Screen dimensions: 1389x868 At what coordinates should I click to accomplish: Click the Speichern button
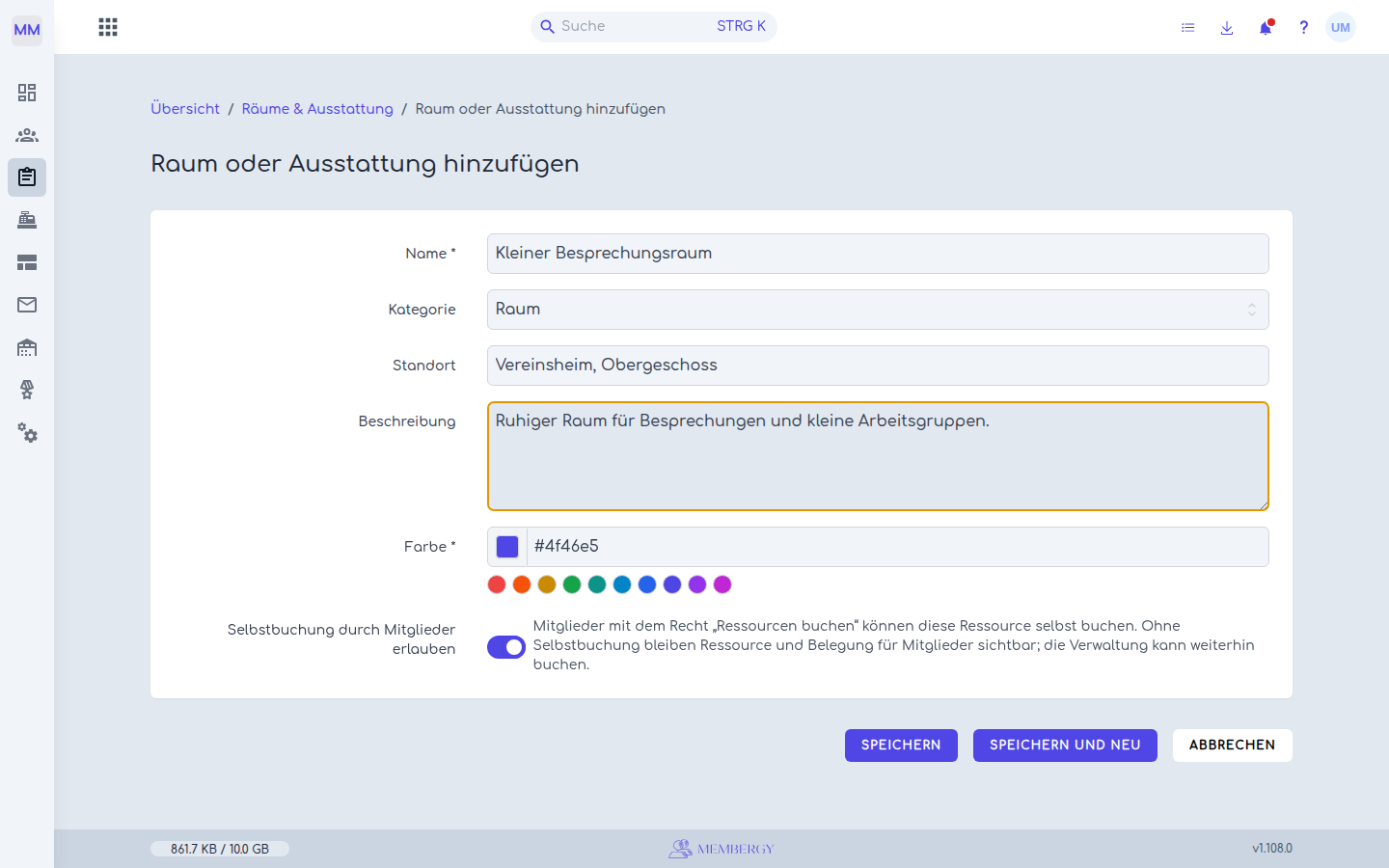901,746
